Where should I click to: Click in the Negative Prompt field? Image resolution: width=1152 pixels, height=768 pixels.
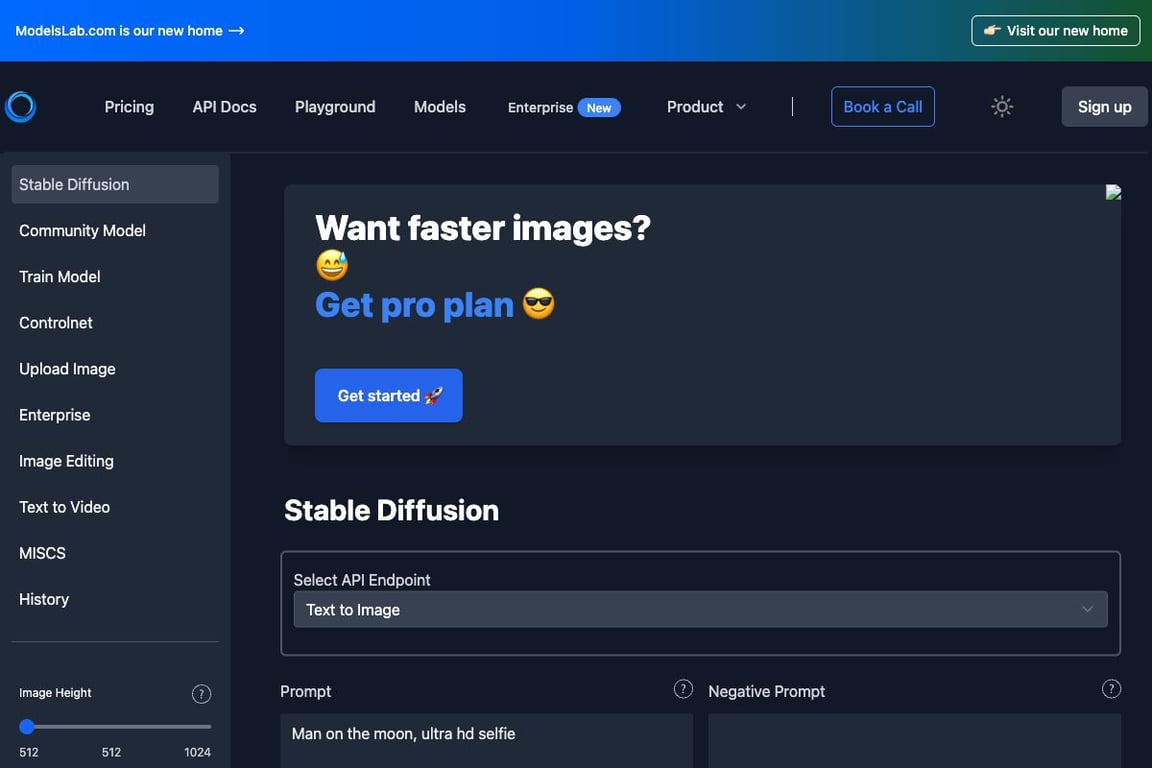point(915,741)
